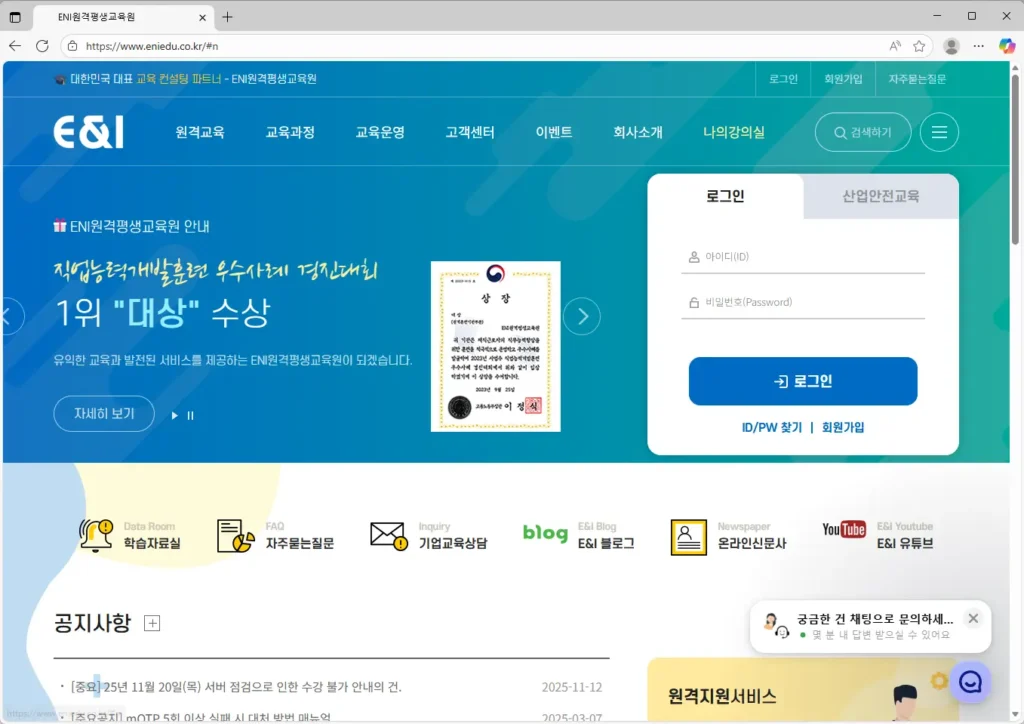Open 교육과정 menu
This screenshot has height=724, width=1024.
(x=290, y=132)
